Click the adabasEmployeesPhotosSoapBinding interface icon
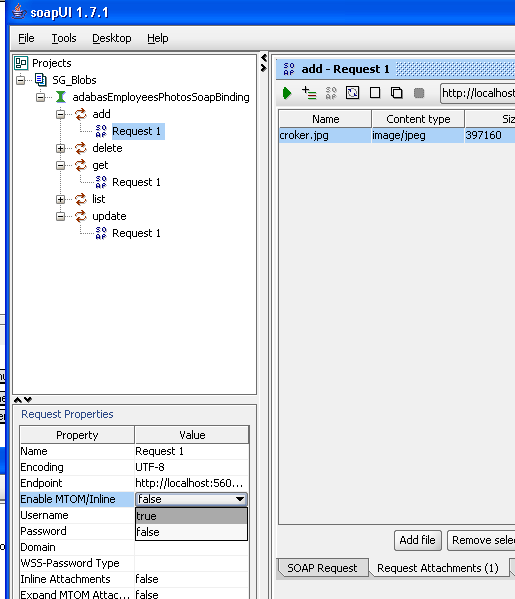The image size is (515, 599). [x=61, y=97]
